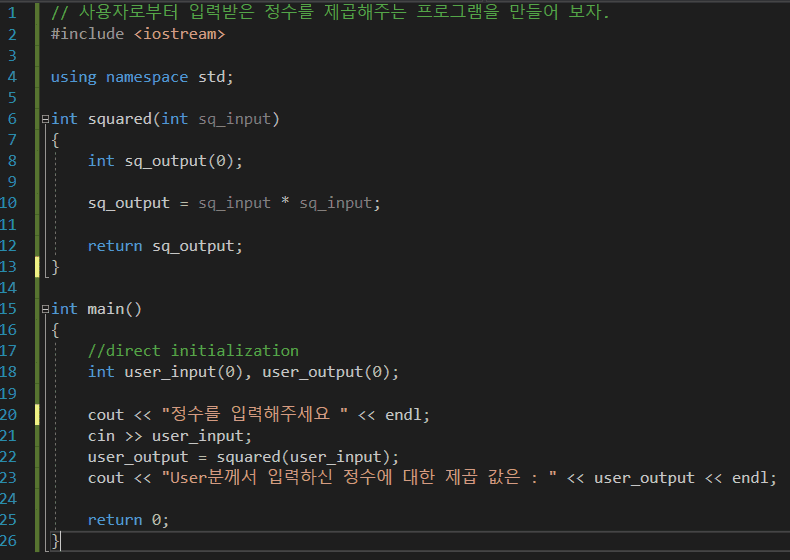The height and width of the screenshot is (560, 790).
Task: Click 'user_output' on line 23
Action: 644,478
